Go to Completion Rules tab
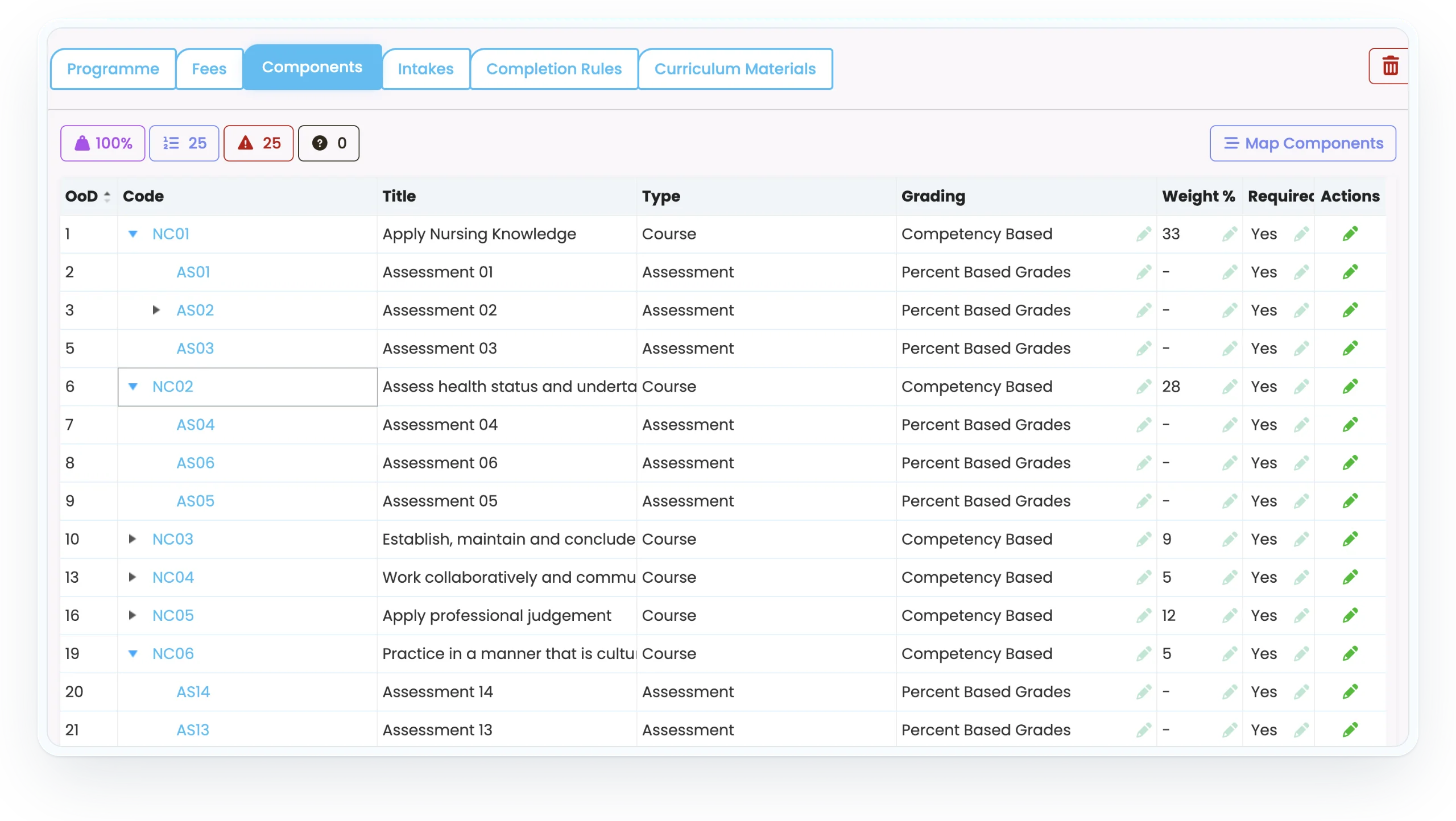This screenshot has width=1456, height=821. [x=554, y=69]
